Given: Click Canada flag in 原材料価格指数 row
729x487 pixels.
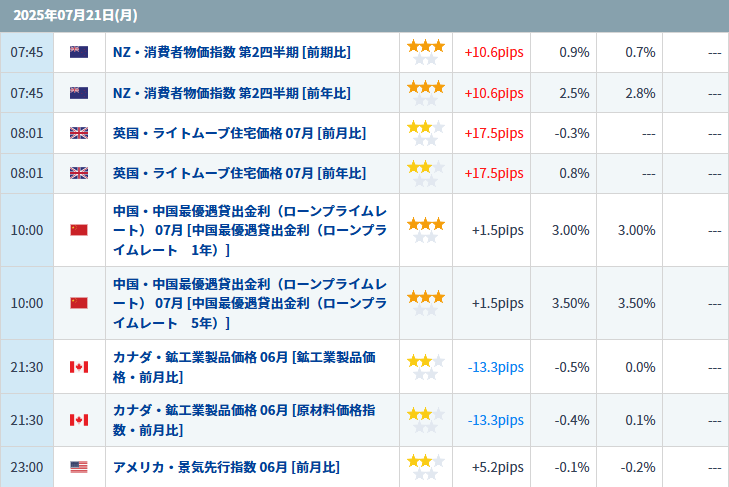Looking at the screenshot, I should coord(79,420).
